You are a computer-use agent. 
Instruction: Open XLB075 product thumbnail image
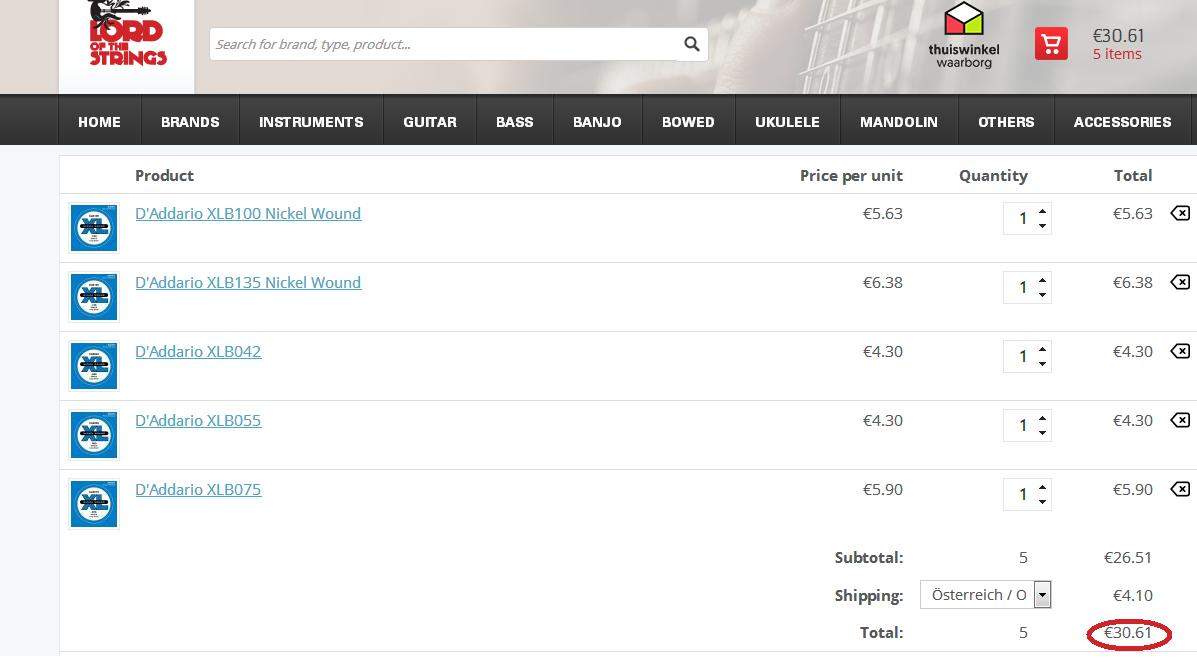pyautogui.click(x=94, y=503)
